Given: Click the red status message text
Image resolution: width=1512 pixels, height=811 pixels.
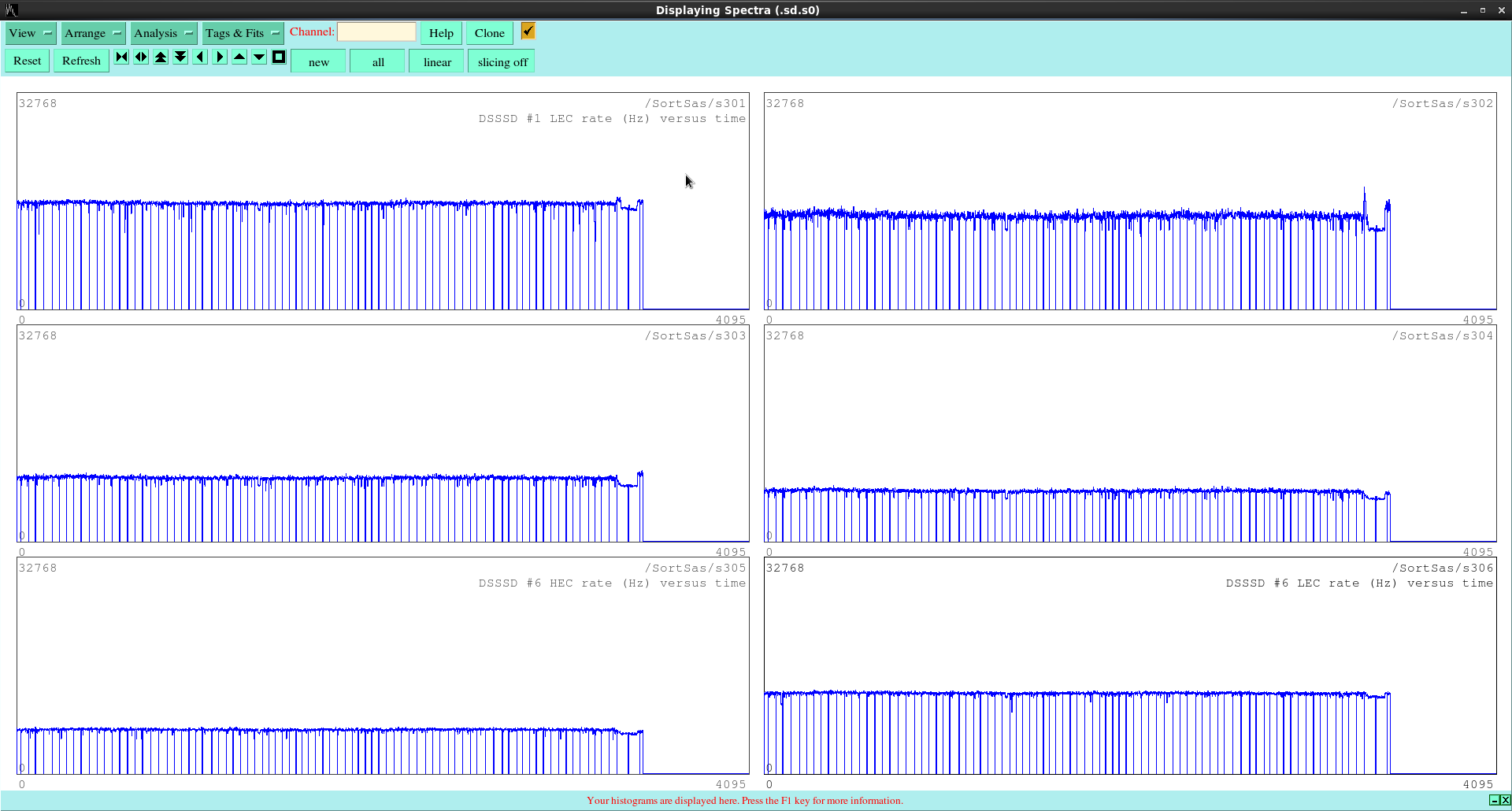Looking at the screenshot, I should pyautogui.click(x=745, y=801).
